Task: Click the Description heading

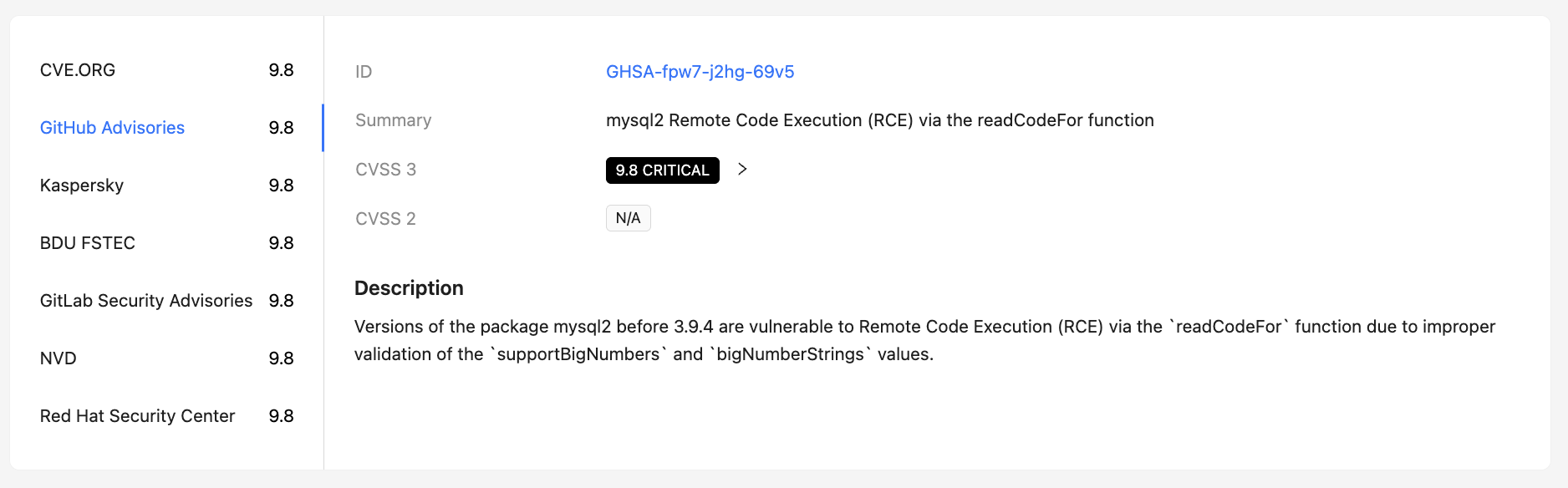Action: pos(409,288)
